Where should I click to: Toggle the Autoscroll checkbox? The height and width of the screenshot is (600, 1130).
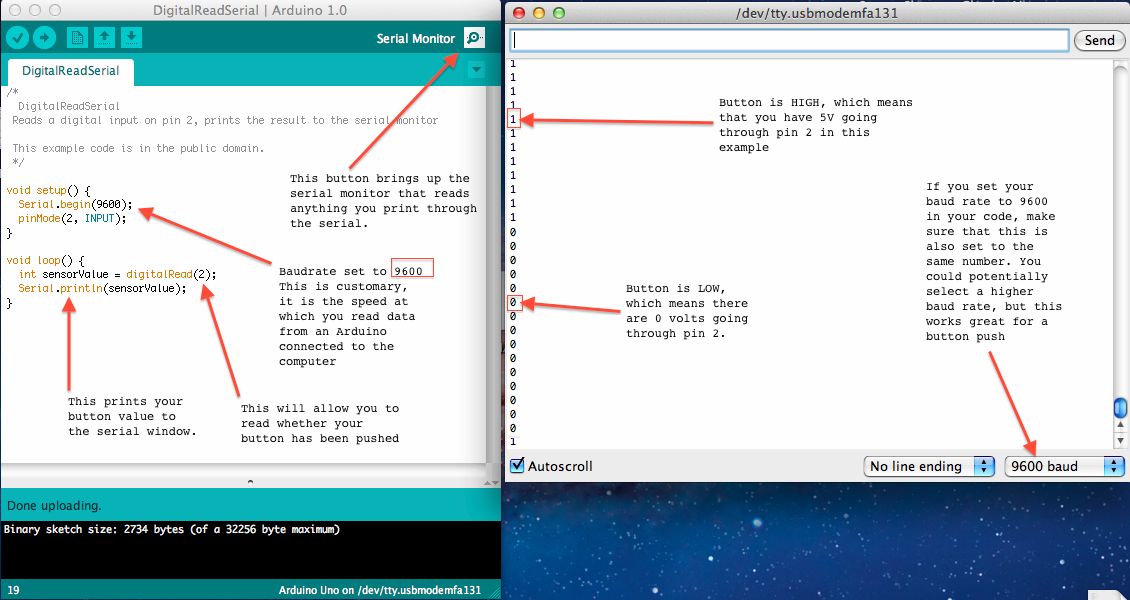(x=517, y=465)
